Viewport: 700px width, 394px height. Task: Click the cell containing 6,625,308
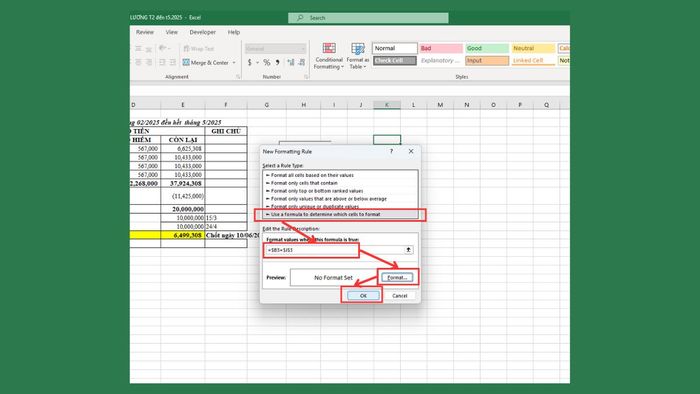click(183, 149)
